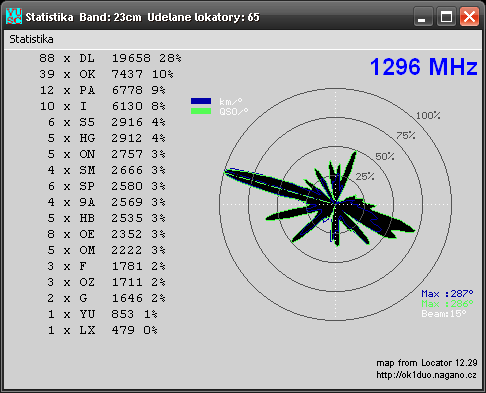Screen dimensions: 486x393
Task: Click the blue km/° legend swatch
Action: pos(201,101)
